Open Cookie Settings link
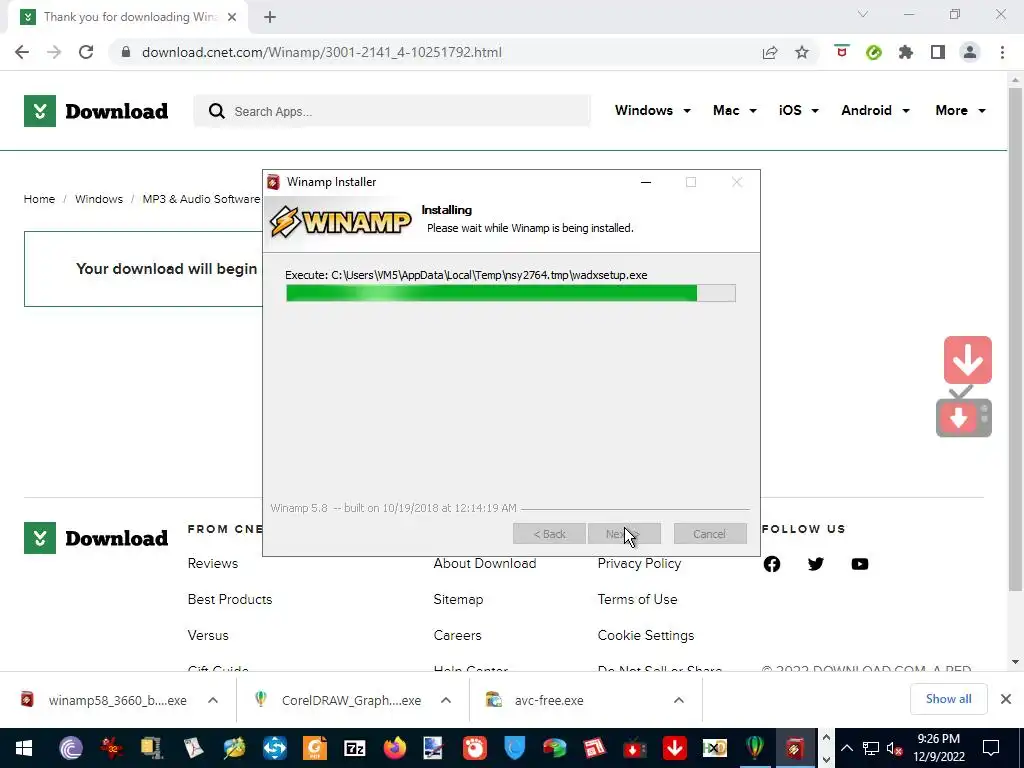 click(x=646, y=635)
